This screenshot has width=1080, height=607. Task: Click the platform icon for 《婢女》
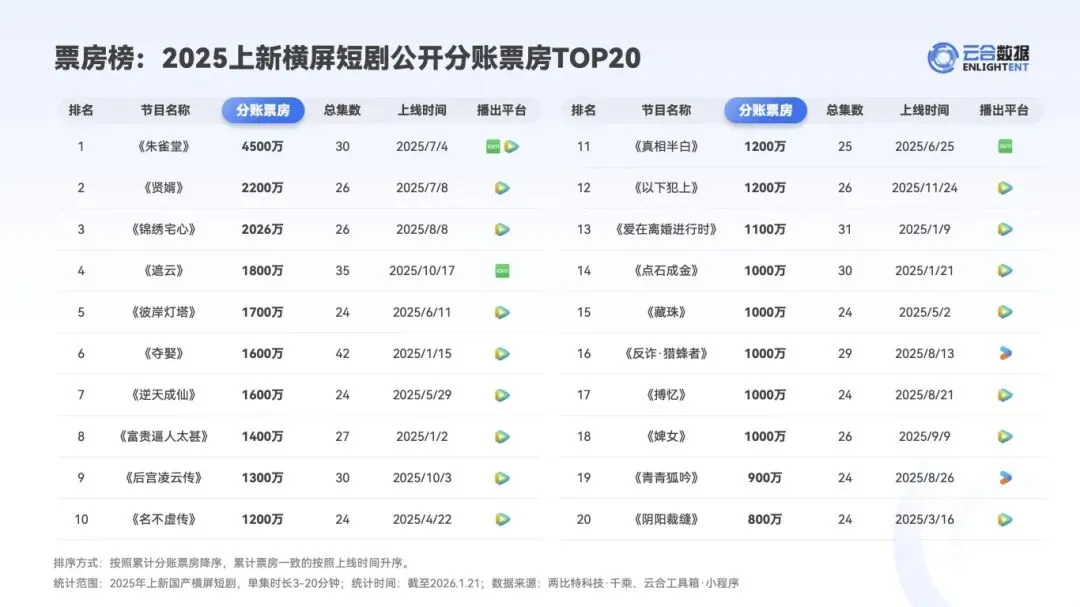pyautogui.click(x=1005, y=436)
